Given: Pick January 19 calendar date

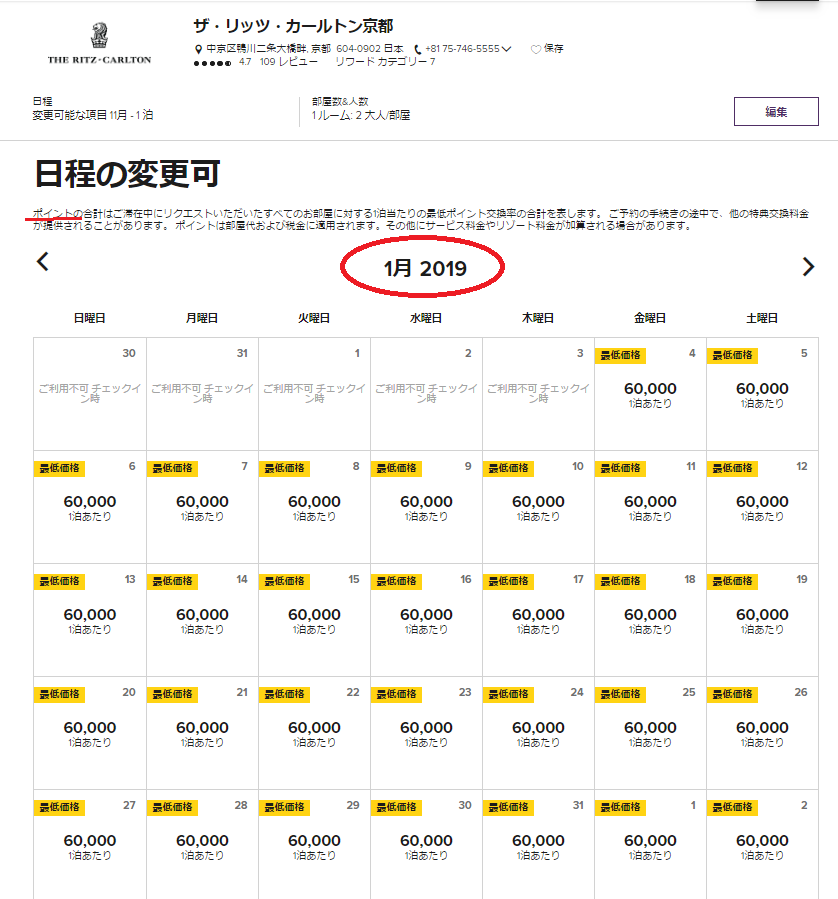Looking at the screenshot, I should coord(762,620).
